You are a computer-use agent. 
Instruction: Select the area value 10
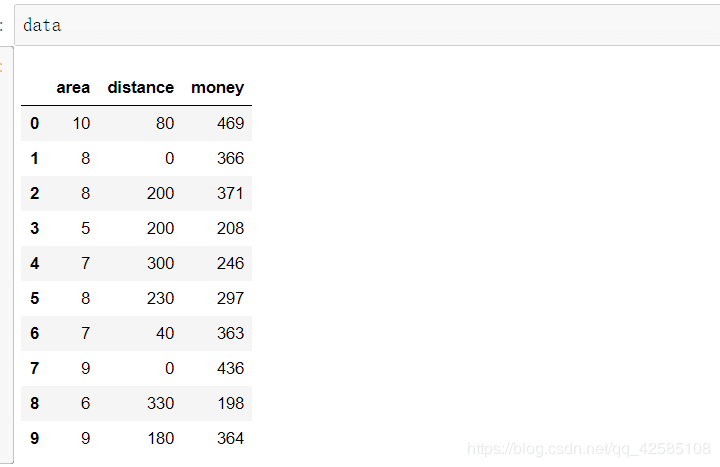[x=81, y=123]
